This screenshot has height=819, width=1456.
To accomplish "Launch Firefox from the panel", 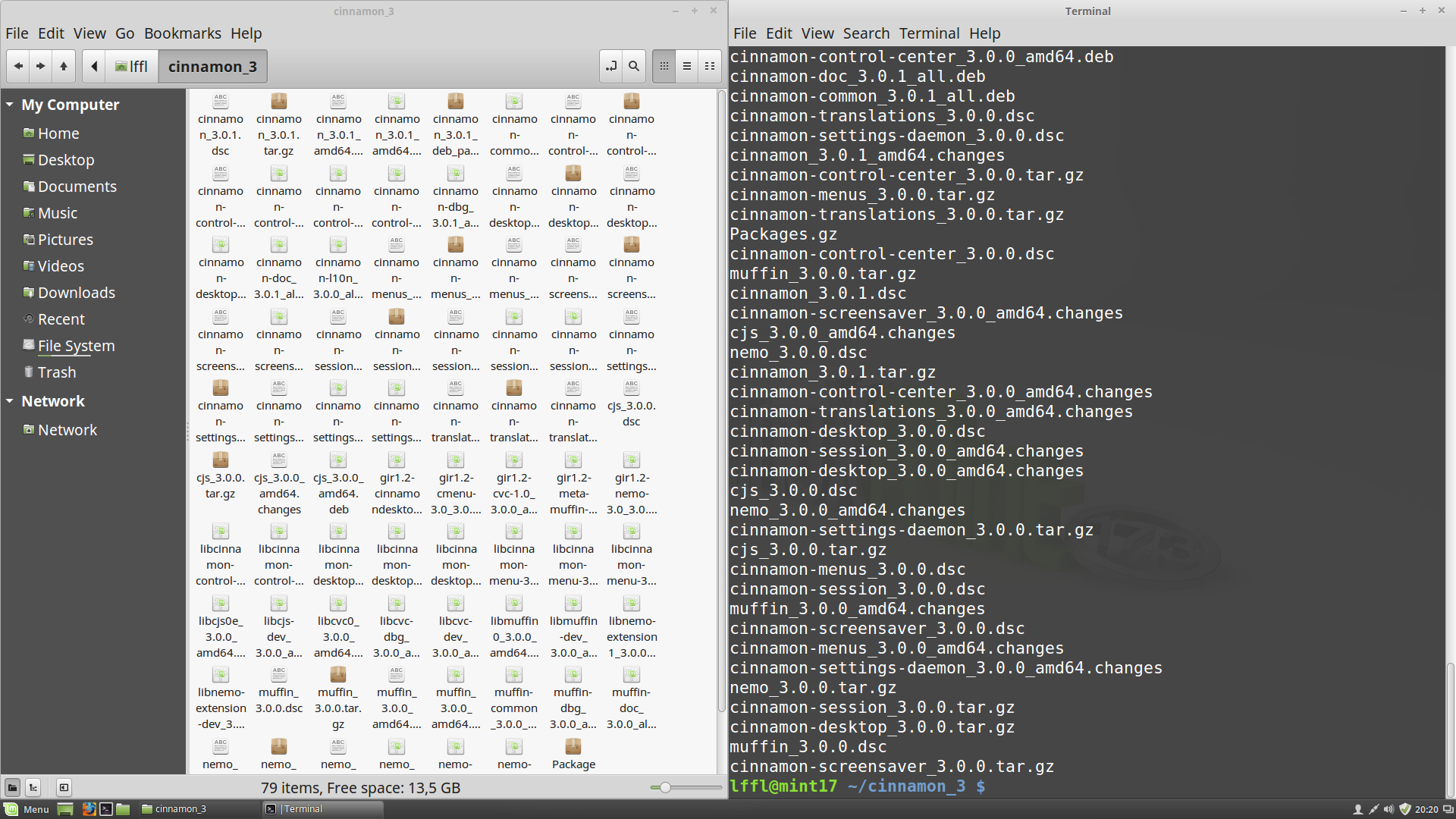I will tap(89, 809).
